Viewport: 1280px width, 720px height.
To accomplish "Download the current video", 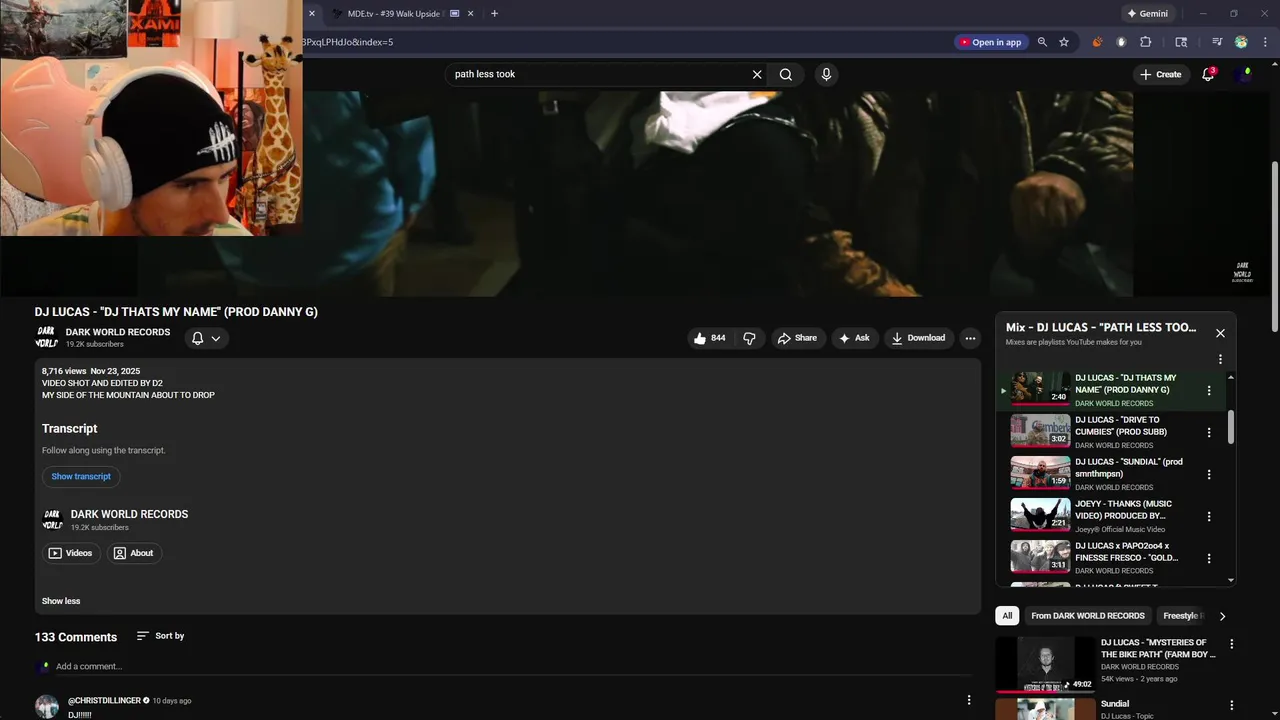I will (918, 338).
